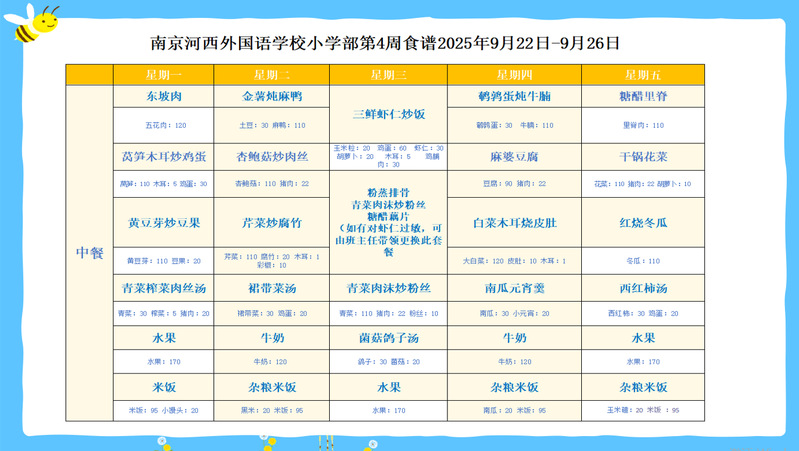
Task: Click the 粉蒸排骨 allergy substitute meal note
Action: tap(388, 222)
